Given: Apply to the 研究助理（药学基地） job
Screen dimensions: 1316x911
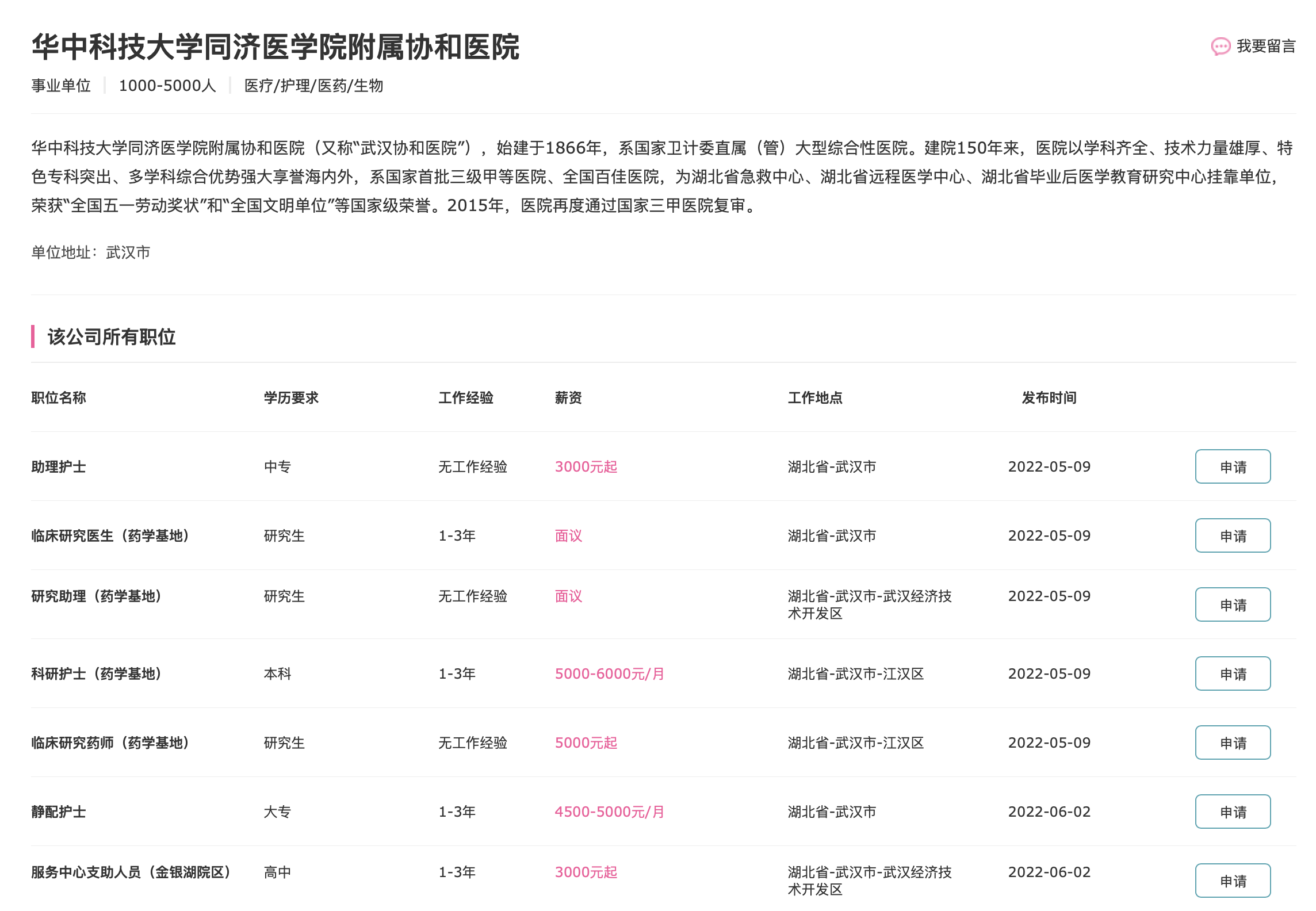Looking at the screenshot, I should coord(1232,604).
